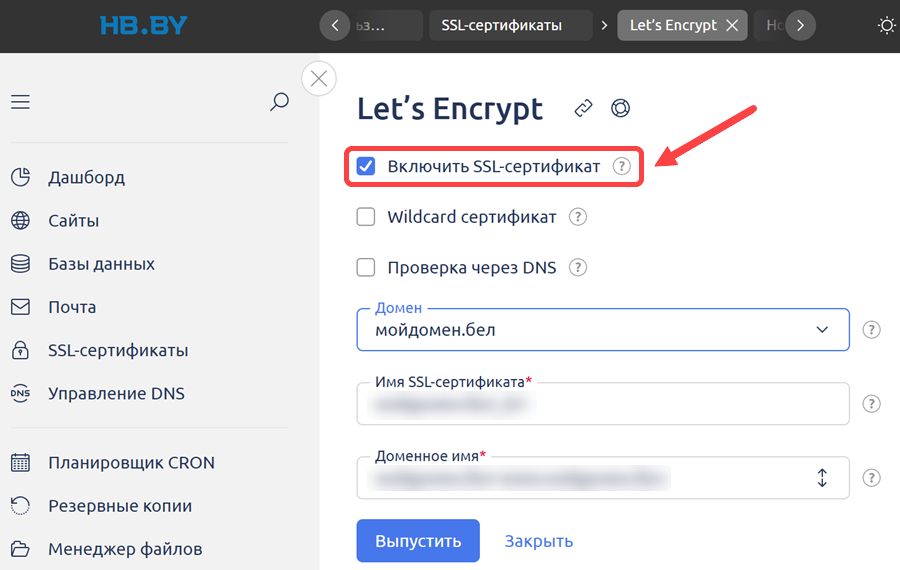Uncheck Включить SSL-сертификат checkbox

click(x=366, y=166)
